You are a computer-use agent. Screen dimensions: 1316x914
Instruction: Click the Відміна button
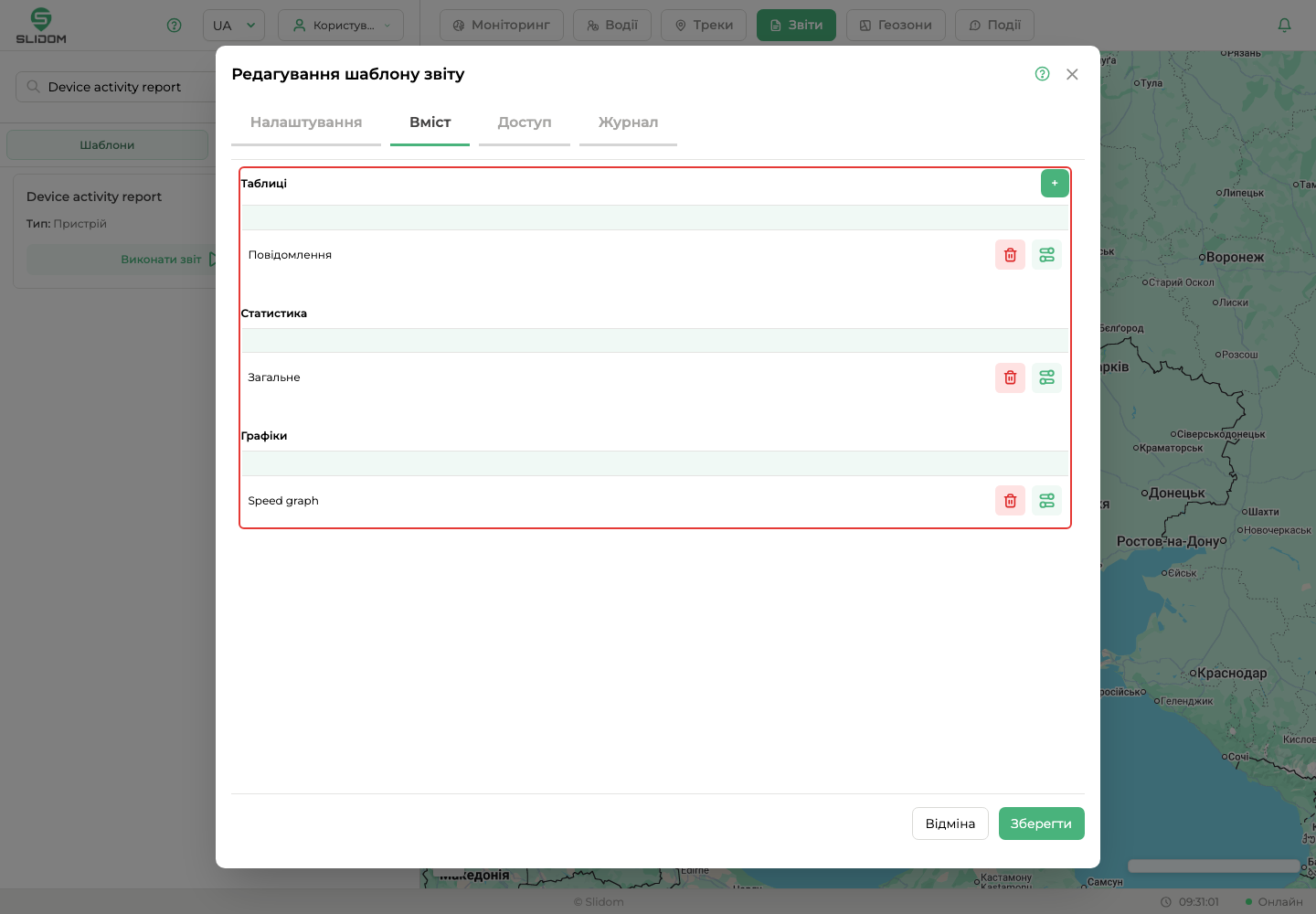click(950, 824)
